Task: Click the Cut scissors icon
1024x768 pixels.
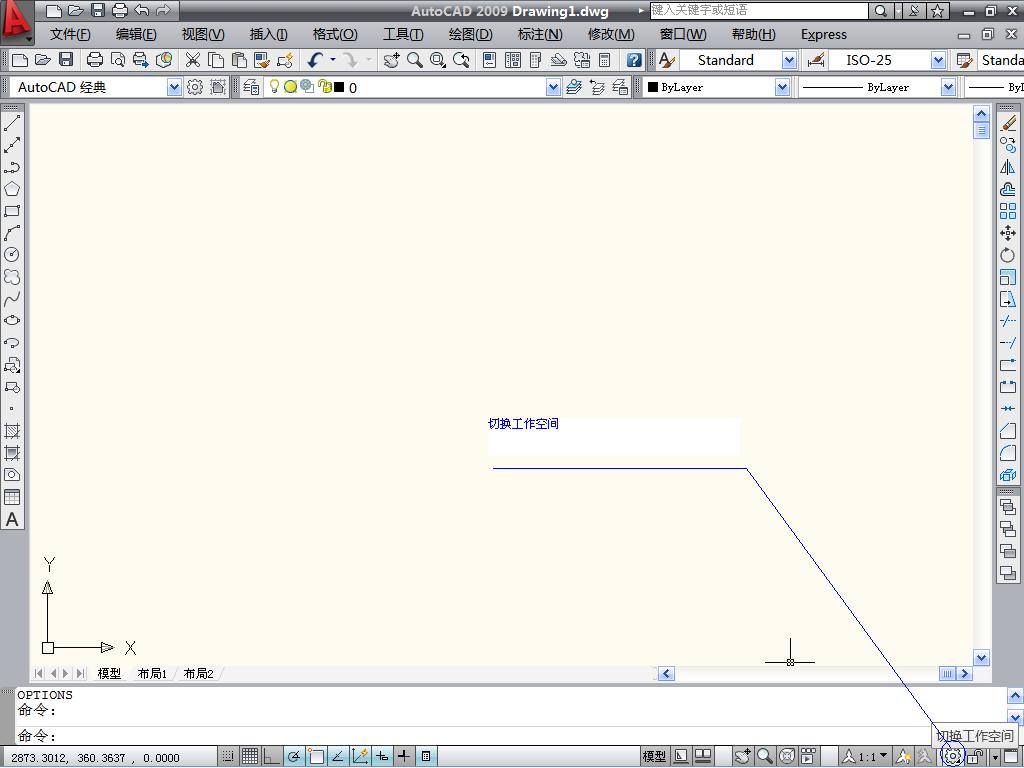Action: point(193,60)
